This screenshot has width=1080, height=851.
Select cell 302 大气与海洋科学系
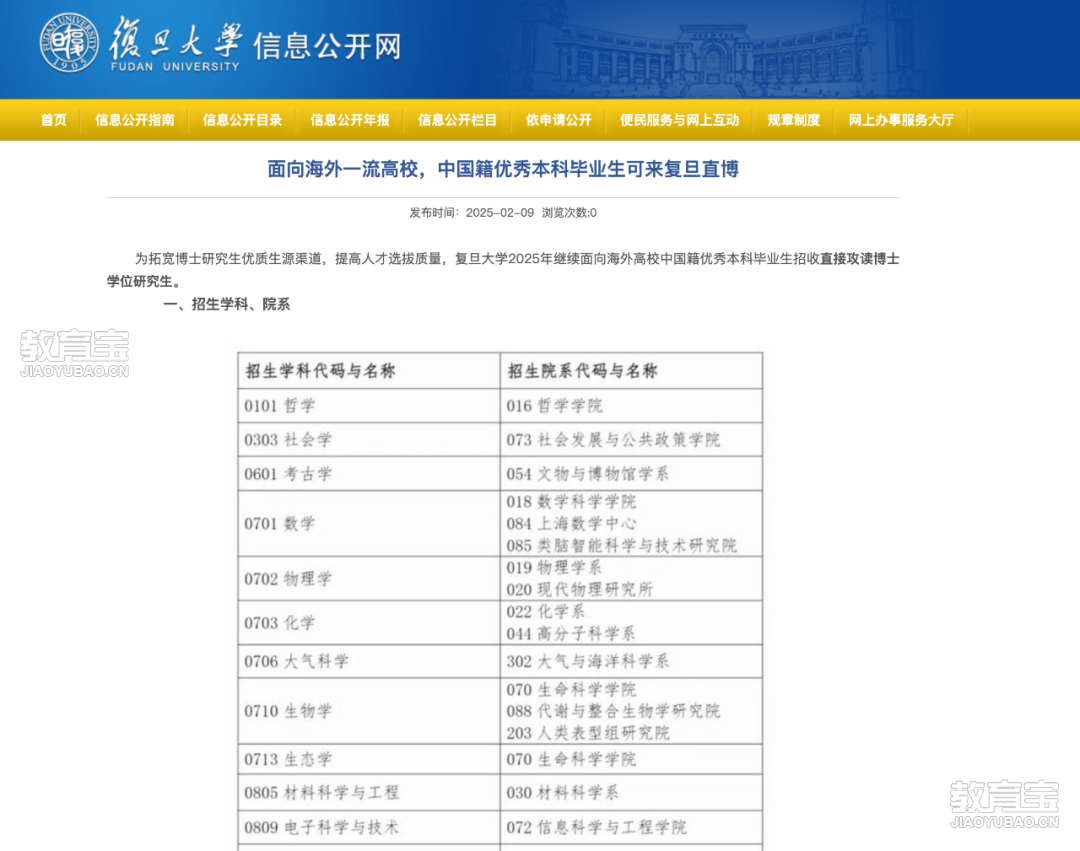tap(631, 662)
